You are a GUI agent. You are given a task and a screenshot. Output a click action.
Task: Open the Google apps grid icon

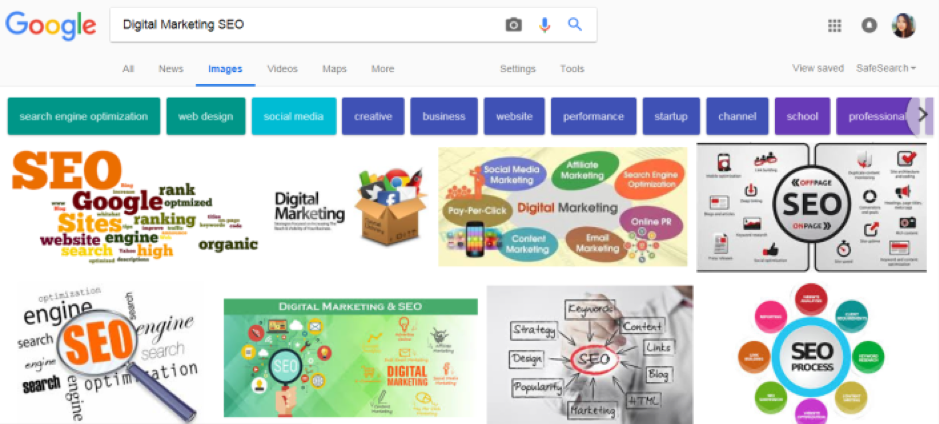pos(834,25)
